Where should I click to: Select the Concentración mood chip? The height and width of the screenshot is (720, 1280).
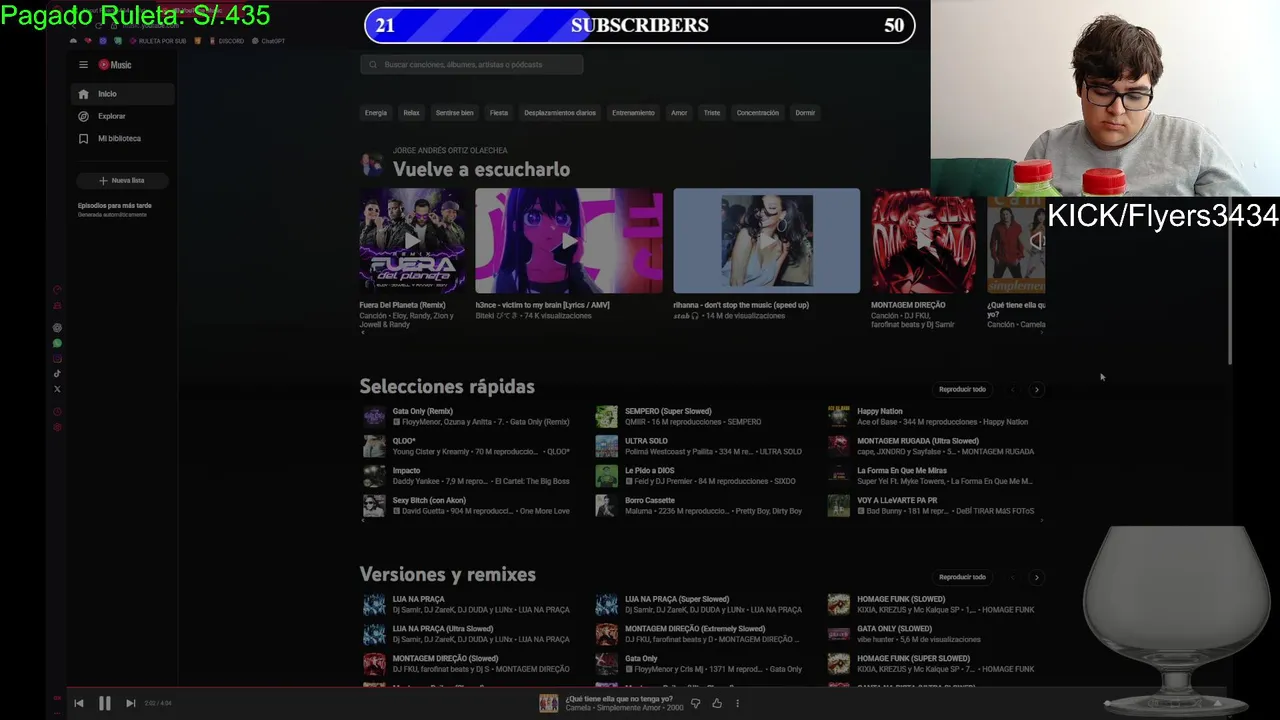[x=758, y=113]
